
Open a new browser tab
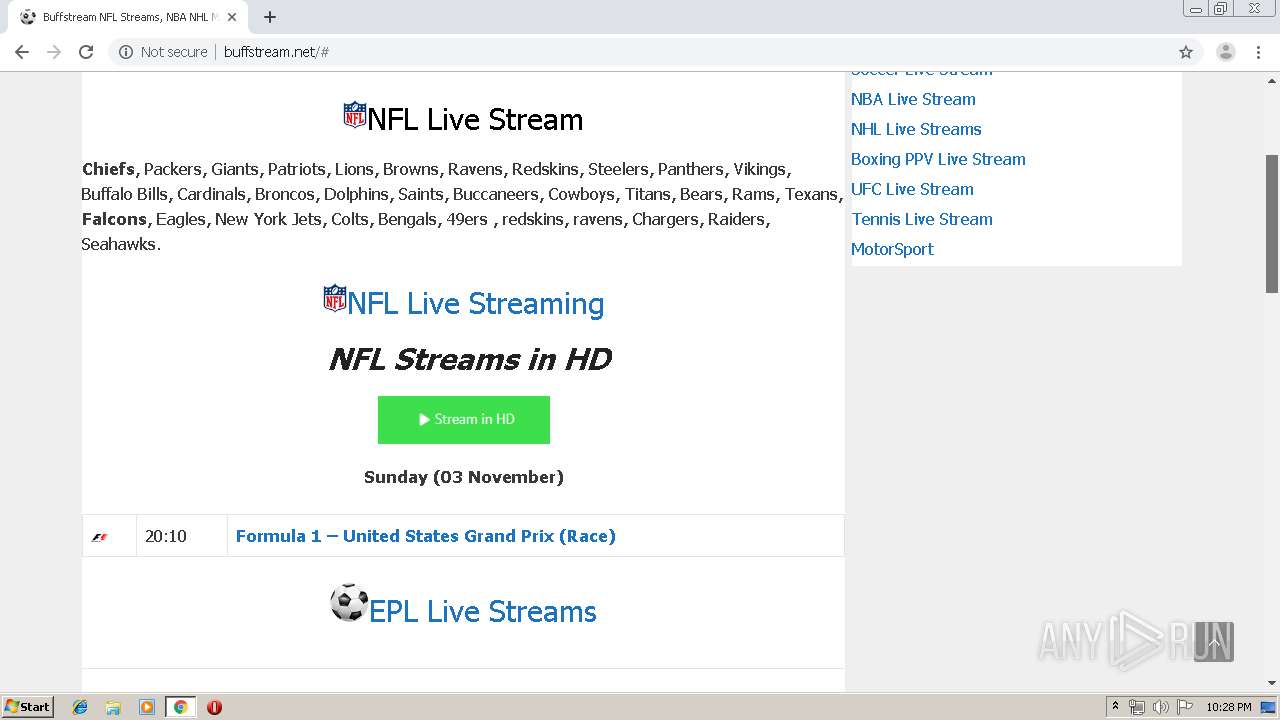coord(270,17)
